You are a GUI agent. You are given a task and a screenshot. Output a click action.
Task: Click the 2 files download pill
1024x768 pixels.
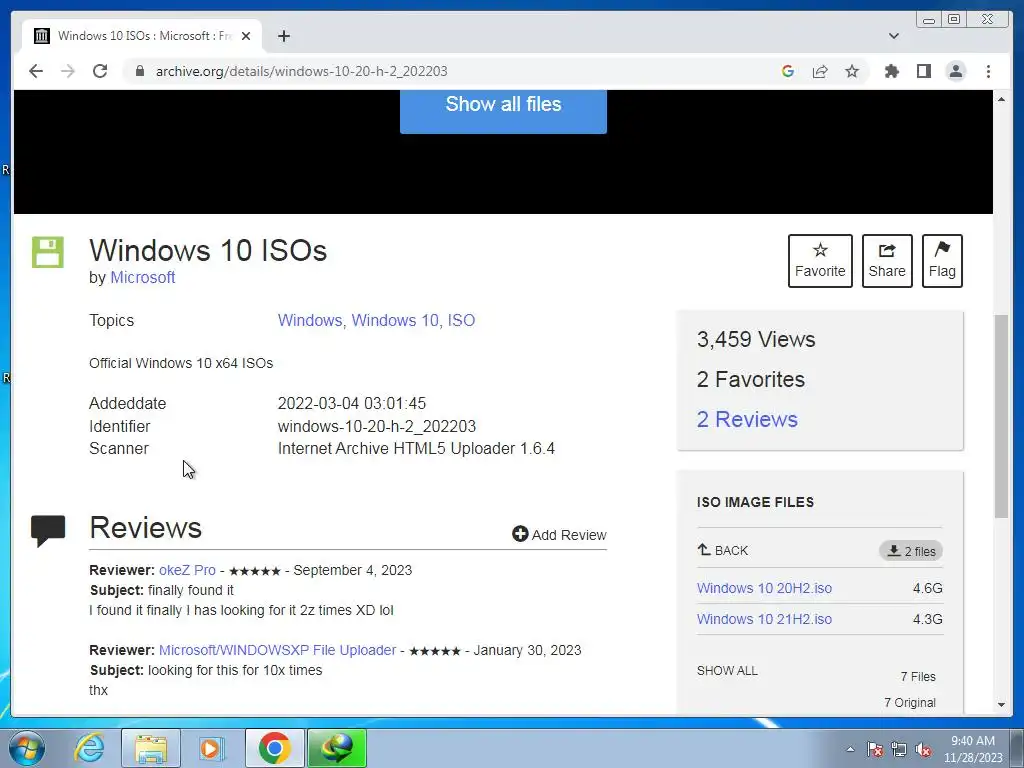coord(910,551)
